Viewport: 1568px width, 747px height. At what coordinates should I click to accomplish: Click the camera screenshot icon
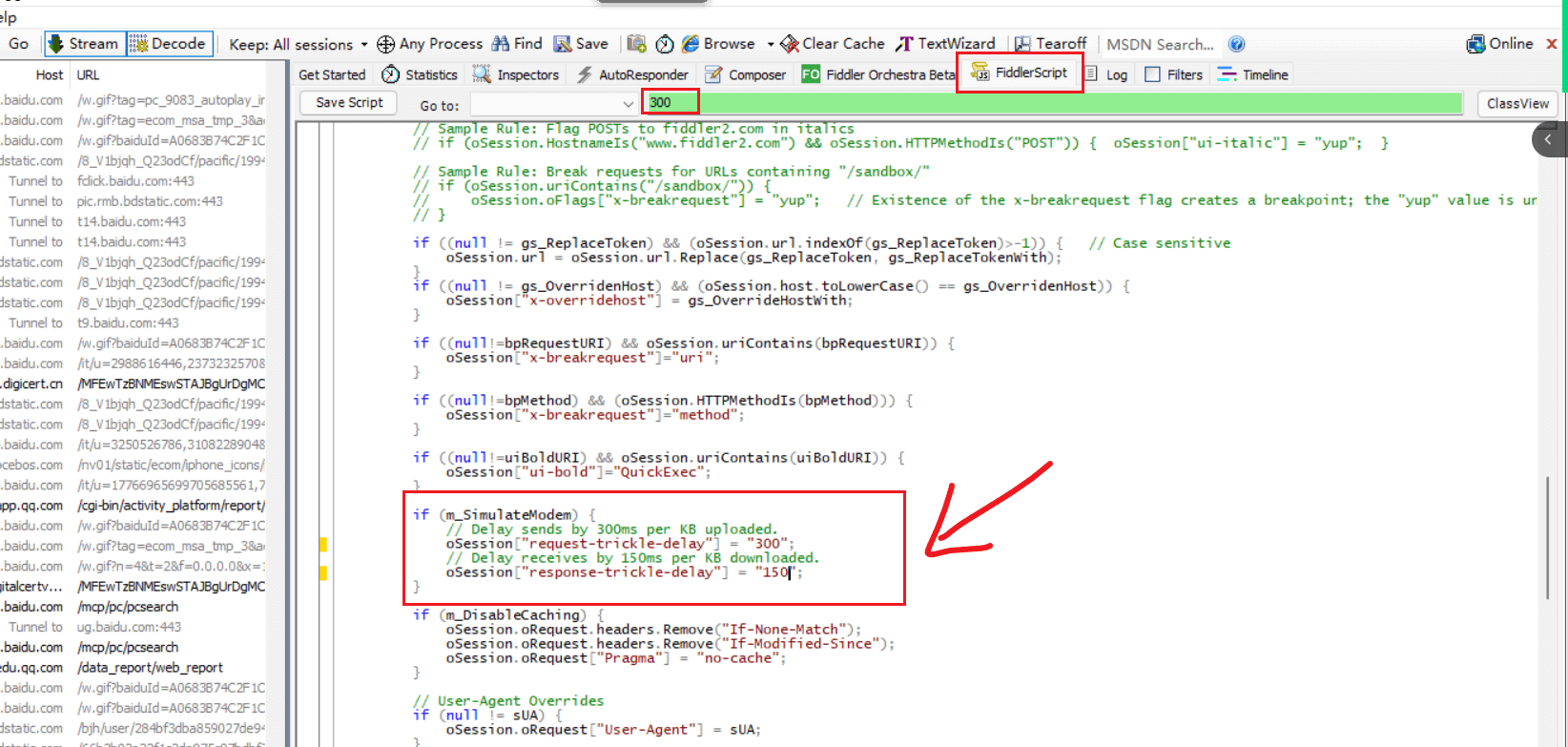click(x=637, y=44)
